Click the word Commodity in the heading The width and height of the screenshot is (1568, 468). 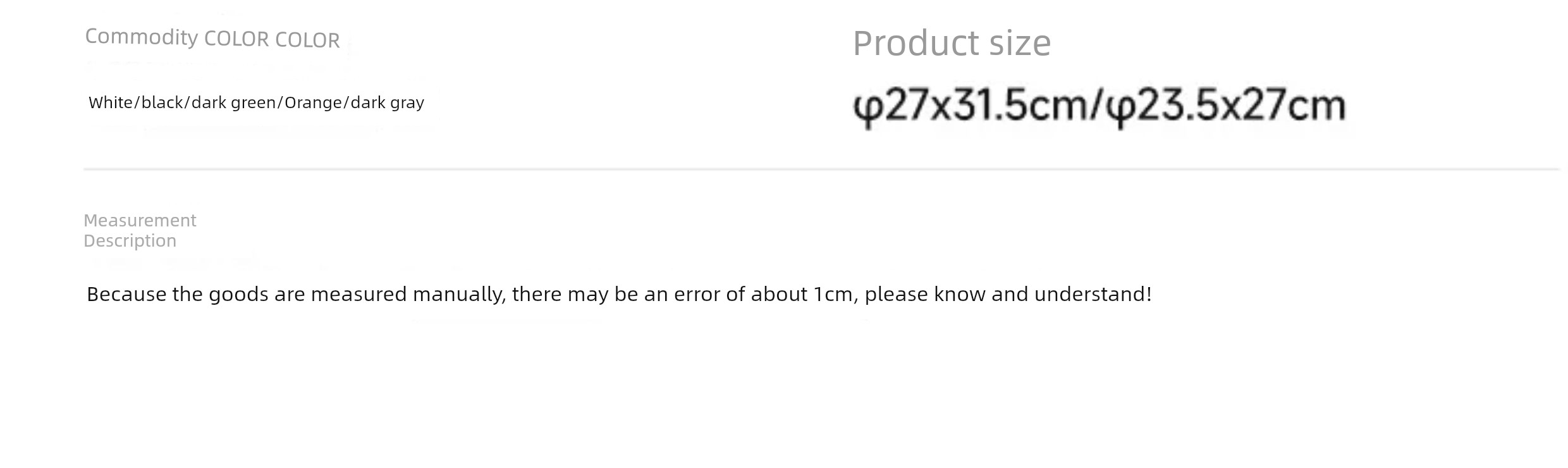tap(142, 37)
